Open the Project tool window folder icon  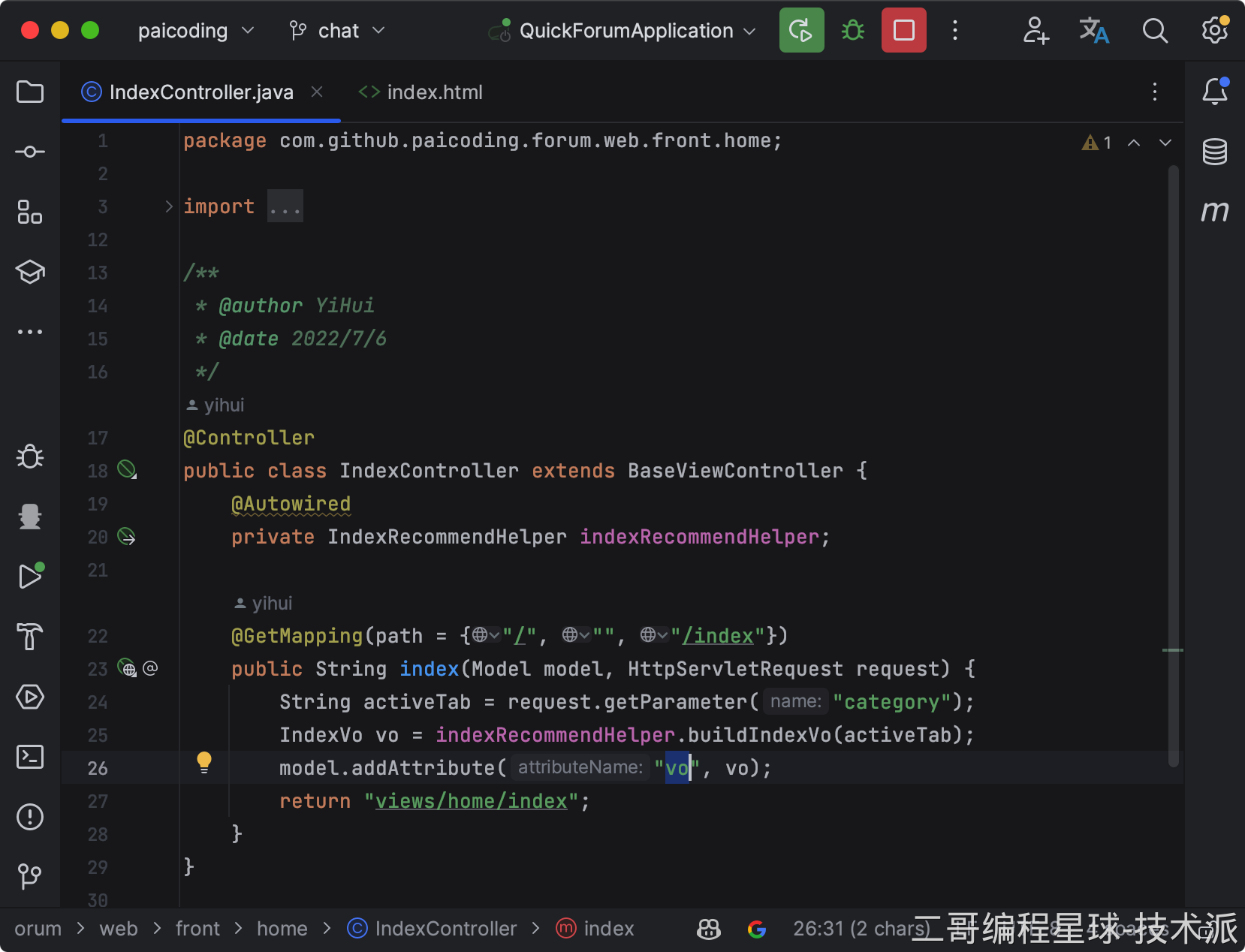point(30,92)
